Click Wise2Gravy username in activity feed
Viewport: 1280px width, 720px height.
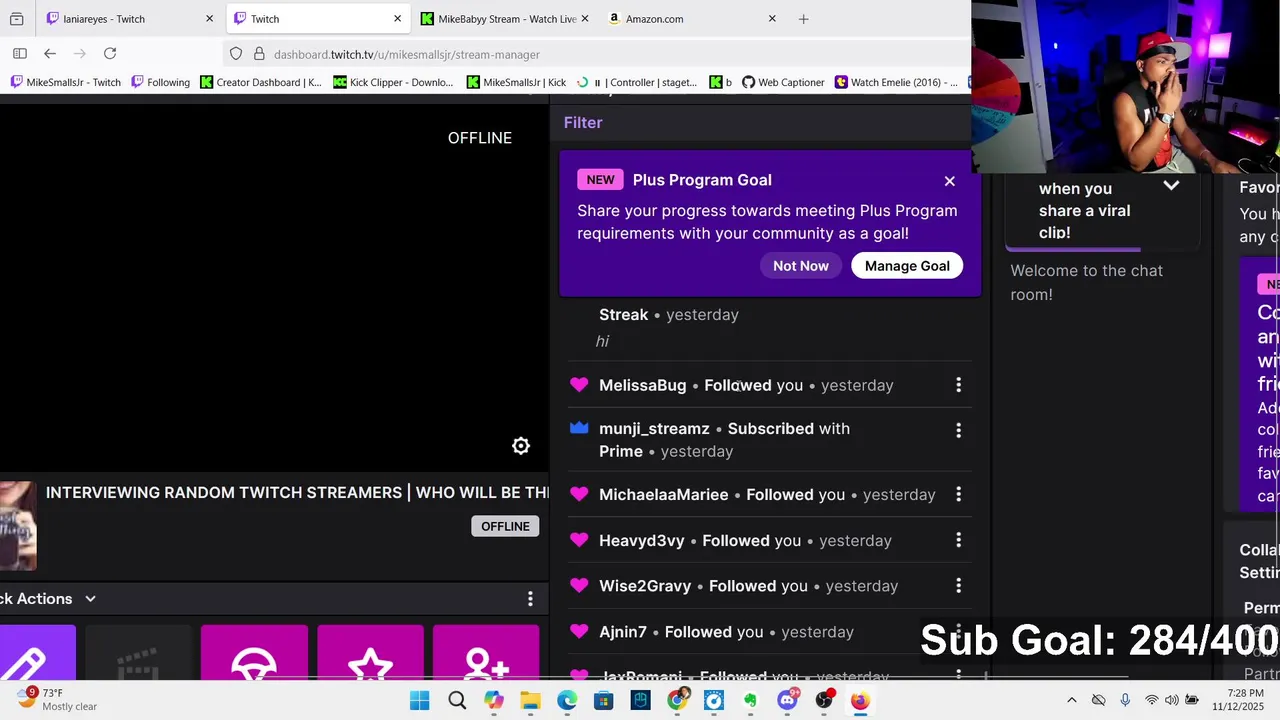click(x=645, y=586)
